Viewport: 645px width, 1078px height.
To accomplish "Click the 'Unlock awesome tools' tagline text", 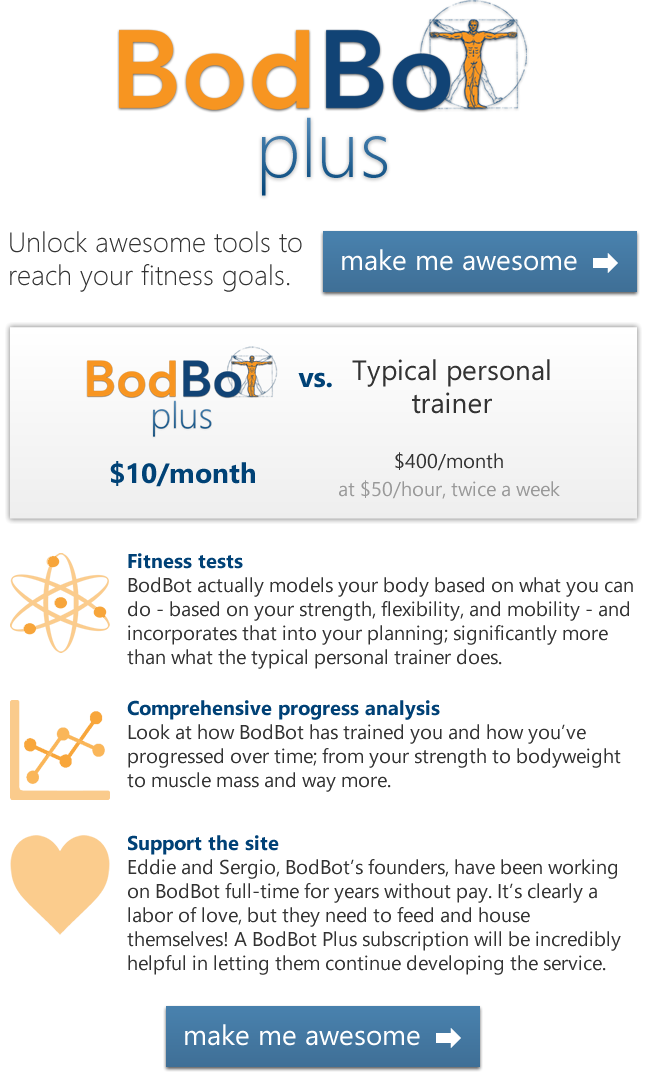I will (x=155, y=259).
